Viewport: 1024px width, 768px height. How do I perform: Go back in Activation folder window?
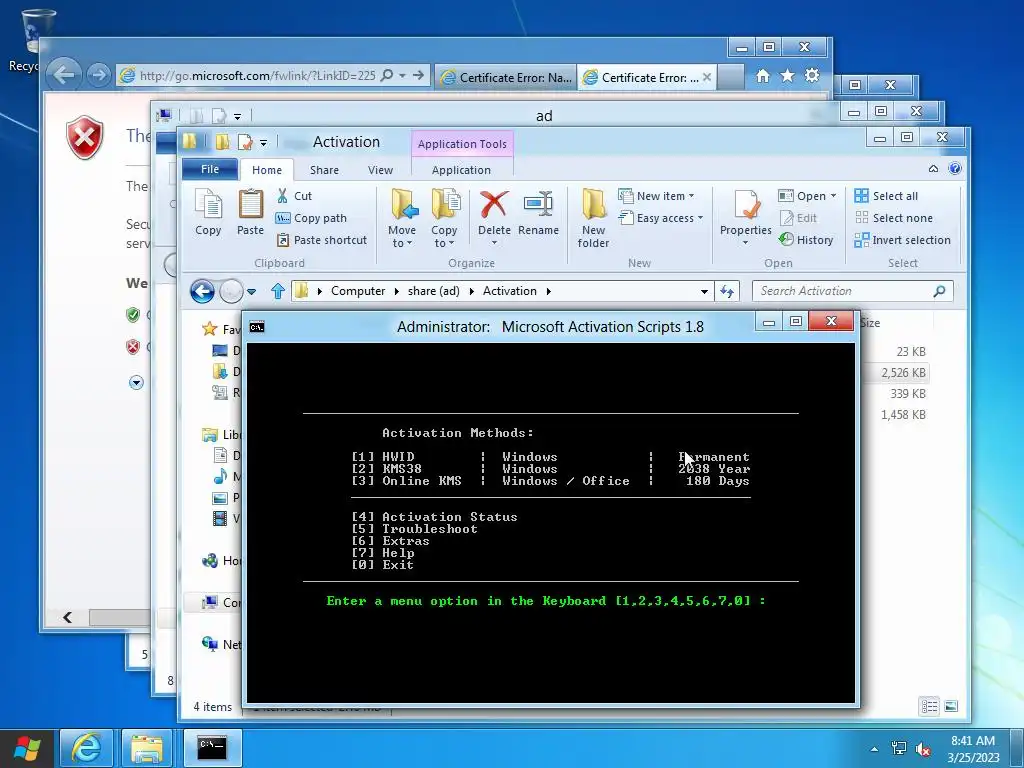(x=202, y=291)
